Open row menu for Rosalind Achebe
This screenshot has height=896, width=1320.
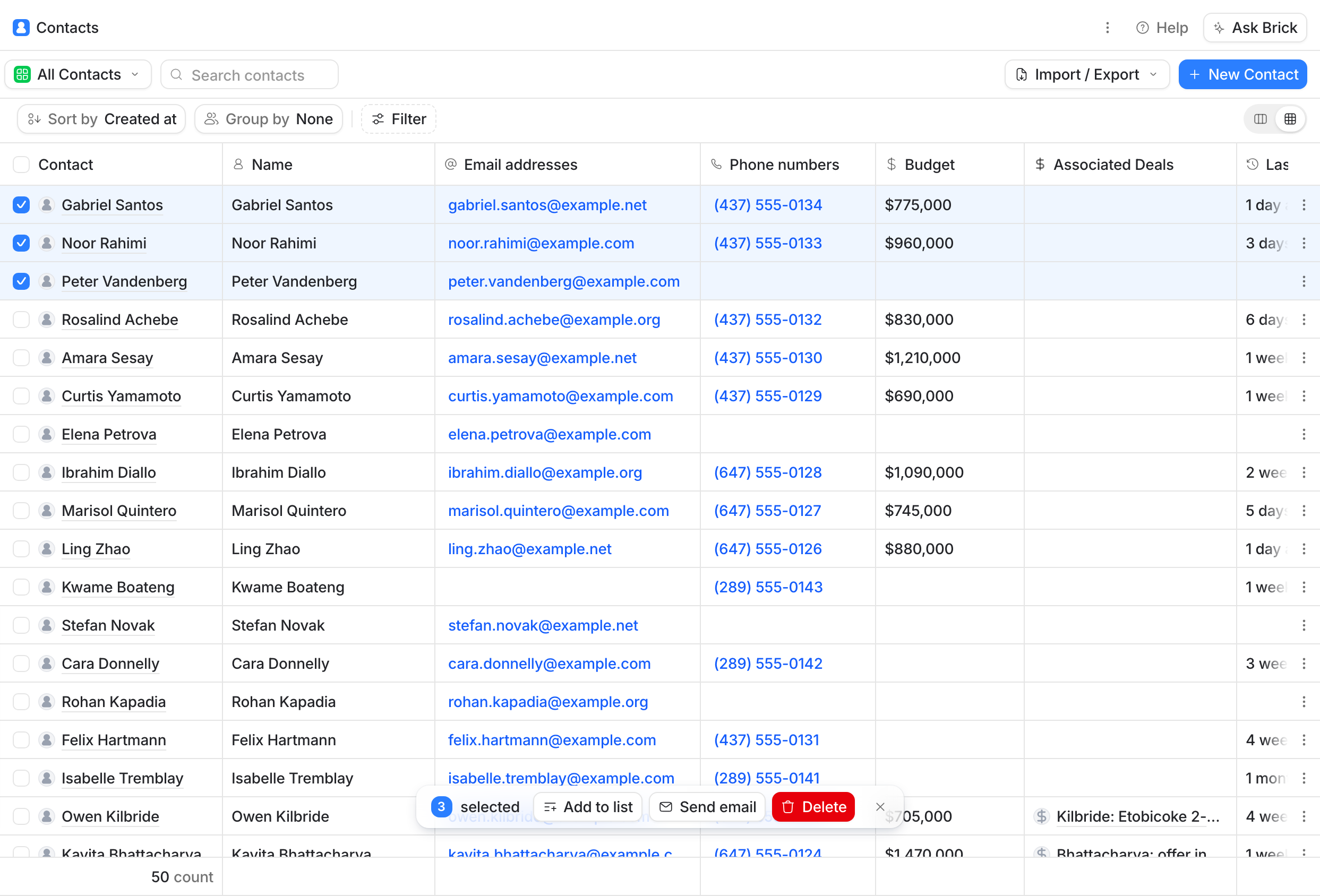pyautogui.click(x=1304, y=320)
